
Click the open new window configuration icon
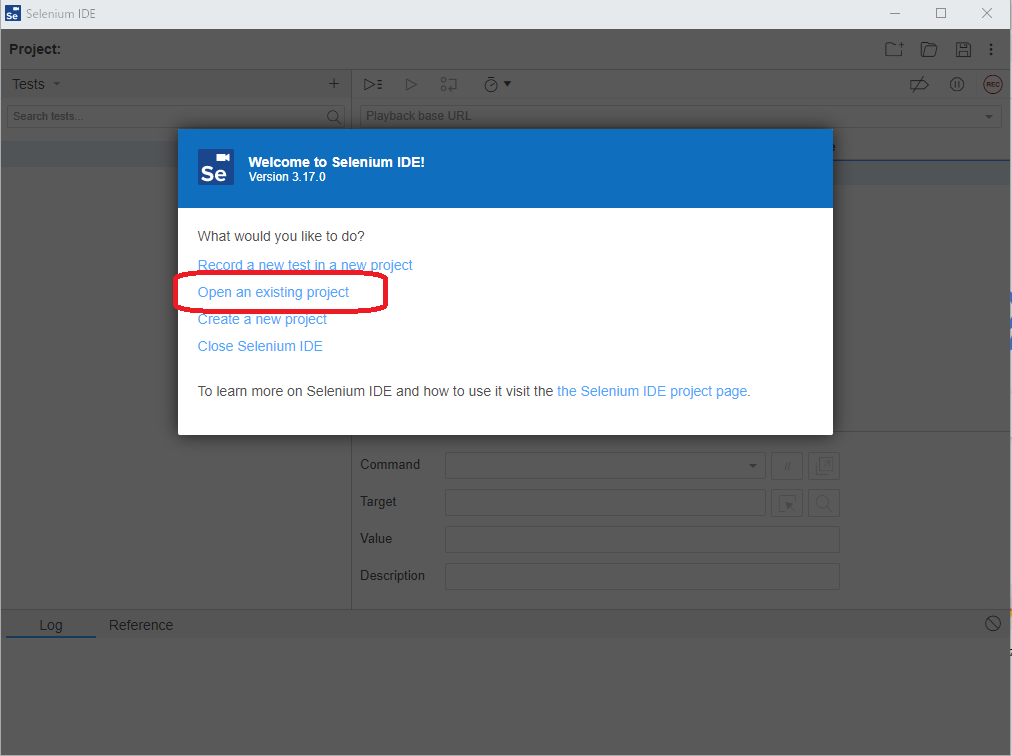[824, 465]
